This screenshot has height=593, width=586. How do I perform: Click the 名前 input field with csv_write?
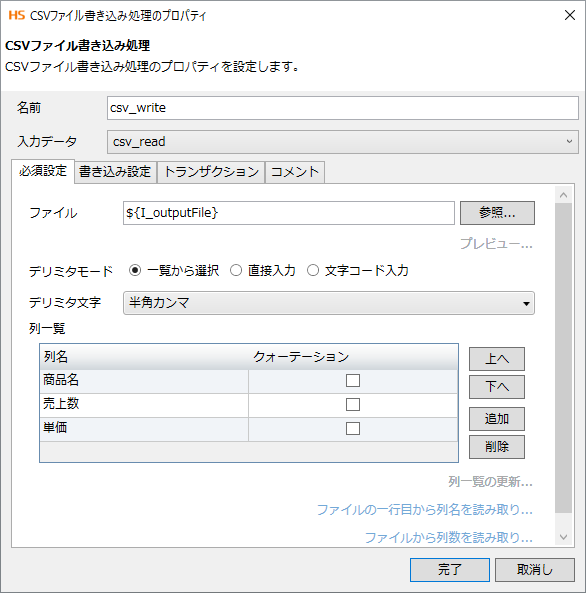[x=343, y=108]
